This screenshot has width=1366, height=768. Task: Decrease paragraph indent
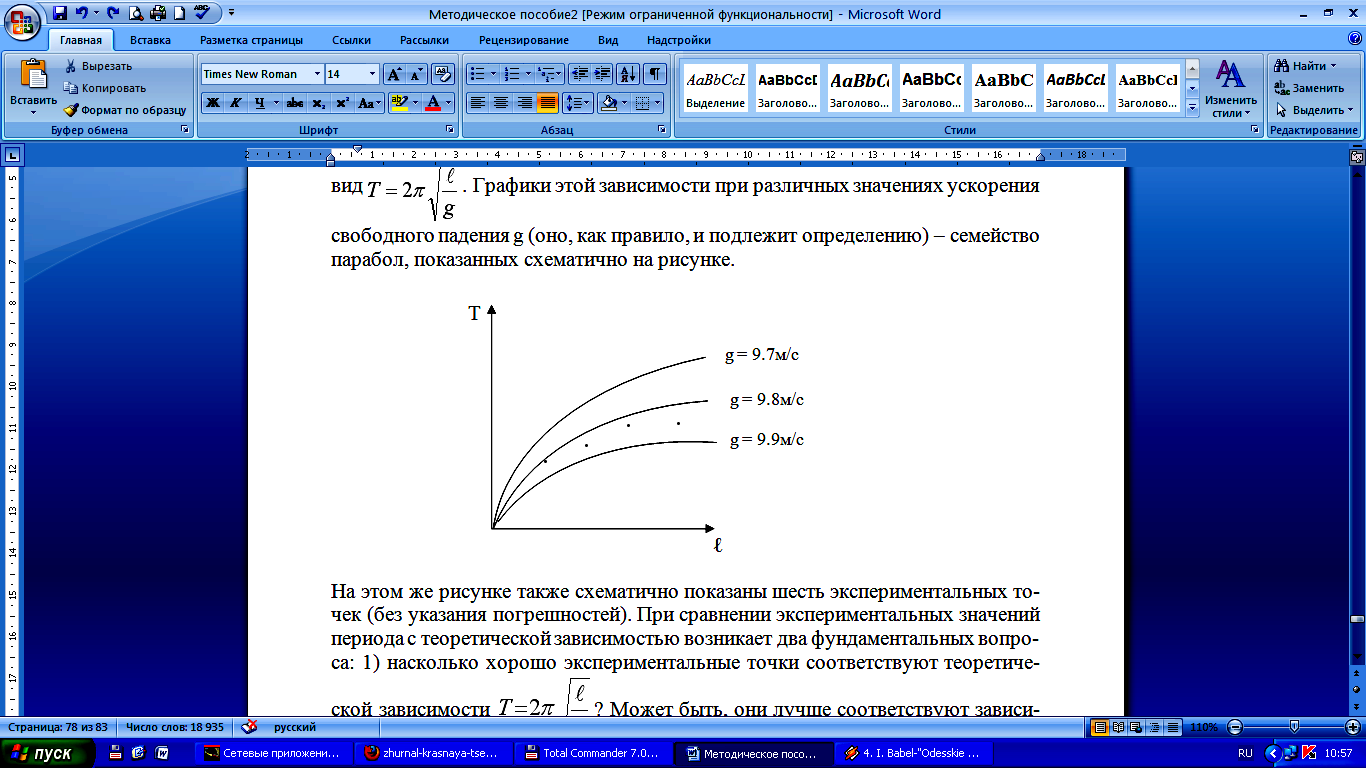click(x=580, y=74)
